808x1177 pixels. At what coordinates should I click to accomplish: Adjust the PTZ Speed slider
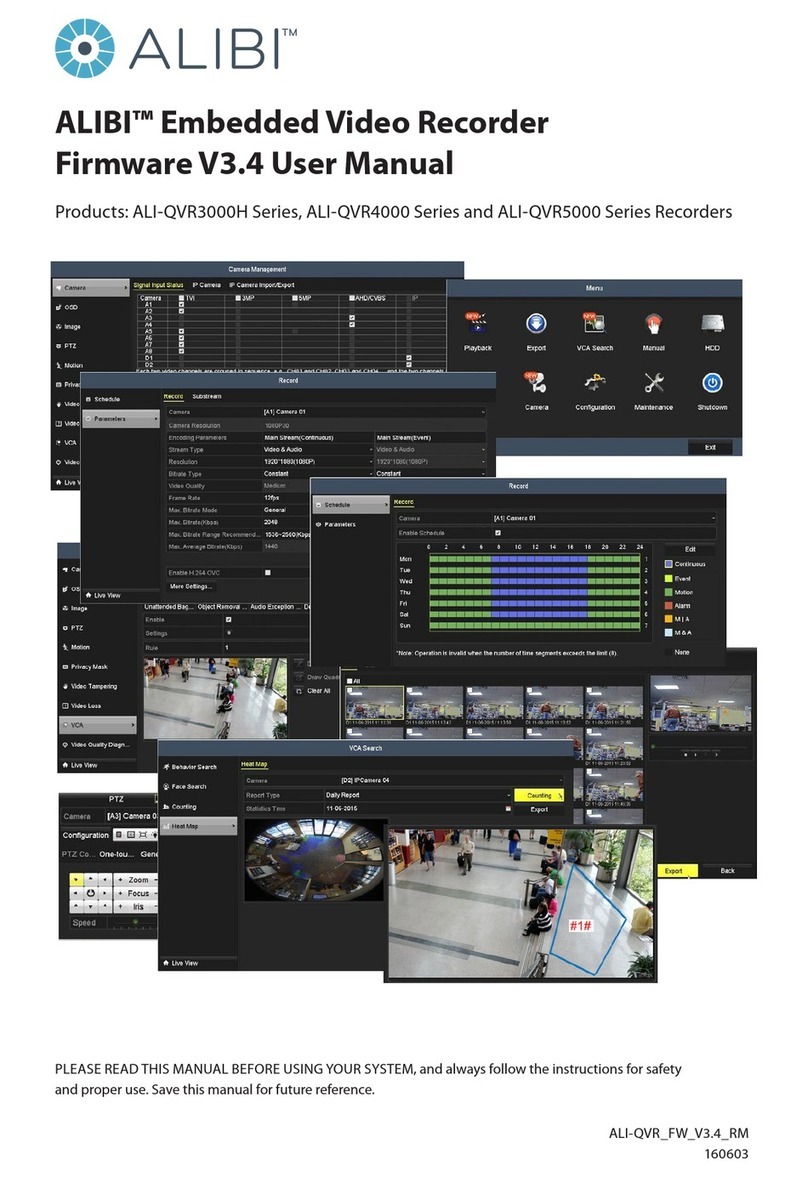[x=133, y=923]
